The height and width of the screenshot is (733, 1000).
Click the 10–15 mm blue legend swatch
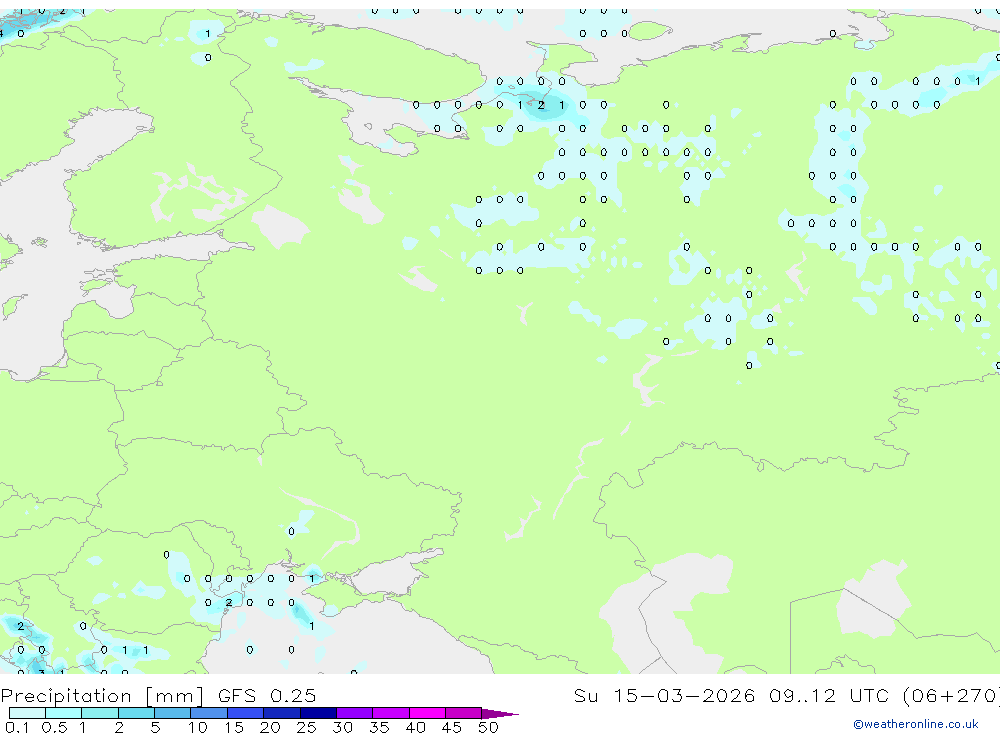pos(209,713)
